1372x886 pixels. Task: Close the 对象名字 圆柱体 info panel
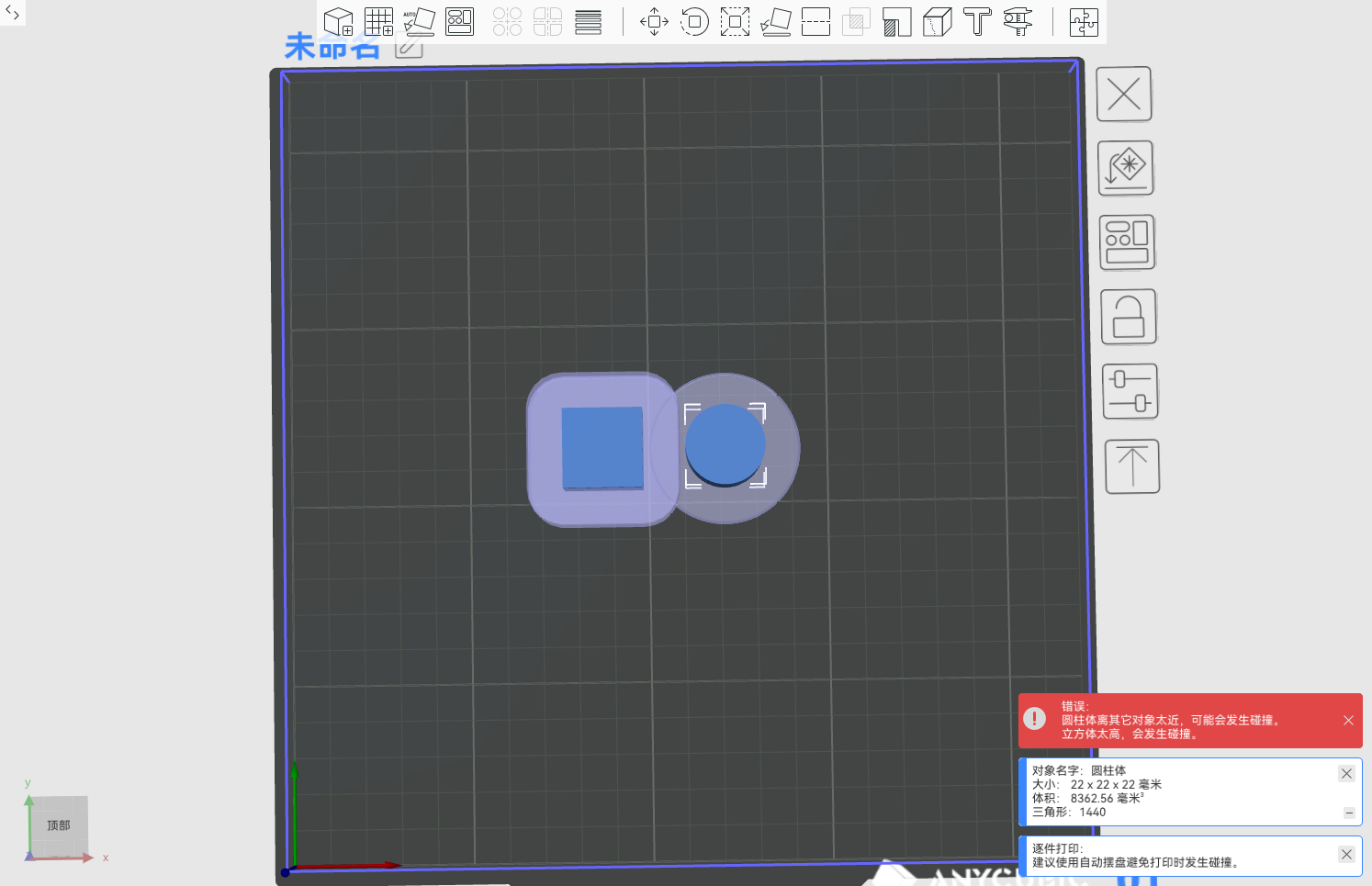(x=1346, y=773)
